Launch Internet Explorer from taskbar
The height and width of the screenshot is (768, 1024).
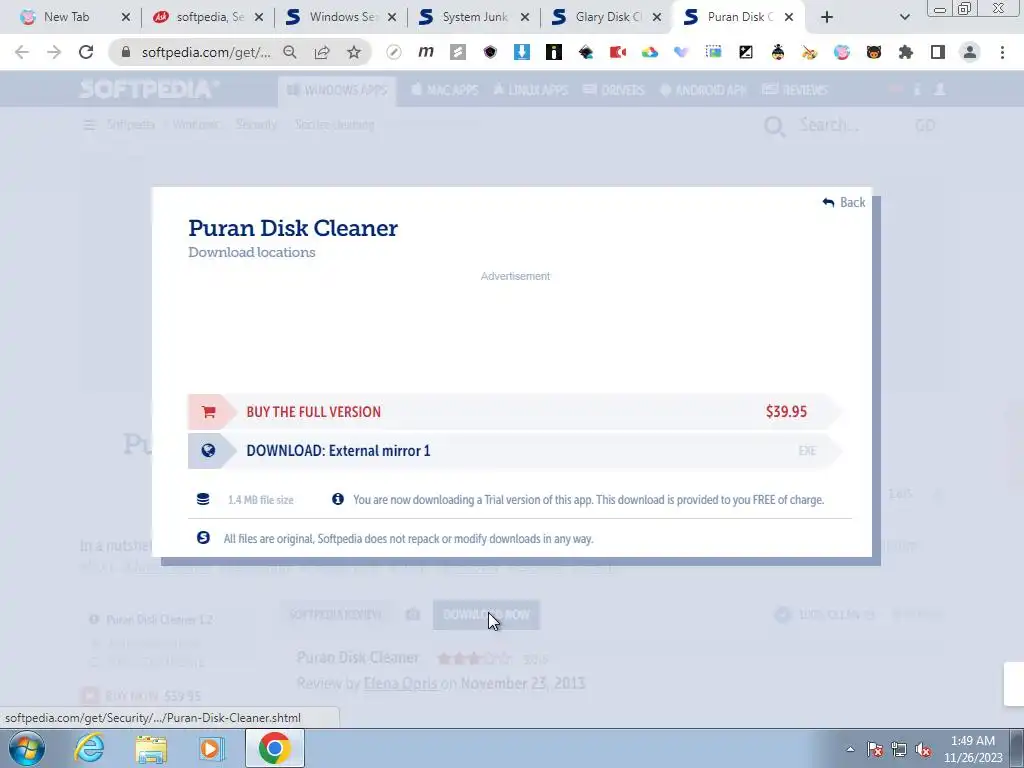point(89,748)
